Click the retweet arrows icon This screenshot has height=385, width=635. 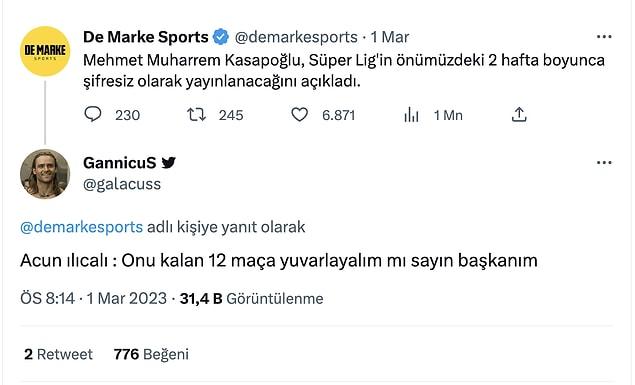pyautogui.click(x=196, y=115)
